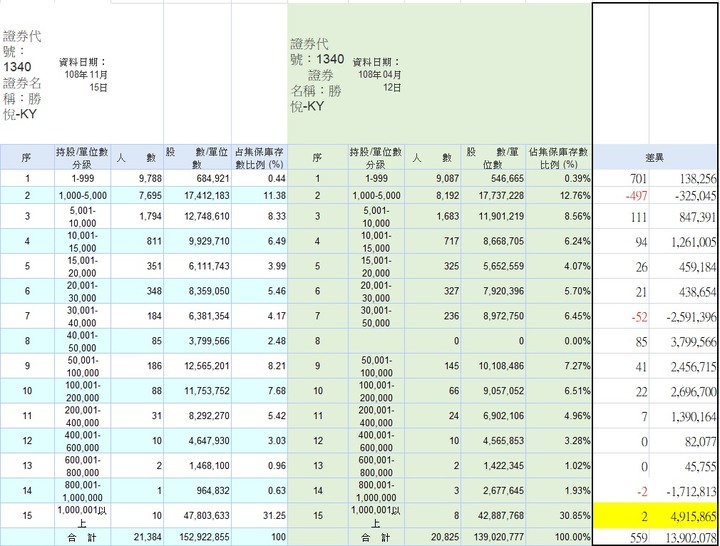
Task: Select the cell 1,422,345
Action: [493, 465]
